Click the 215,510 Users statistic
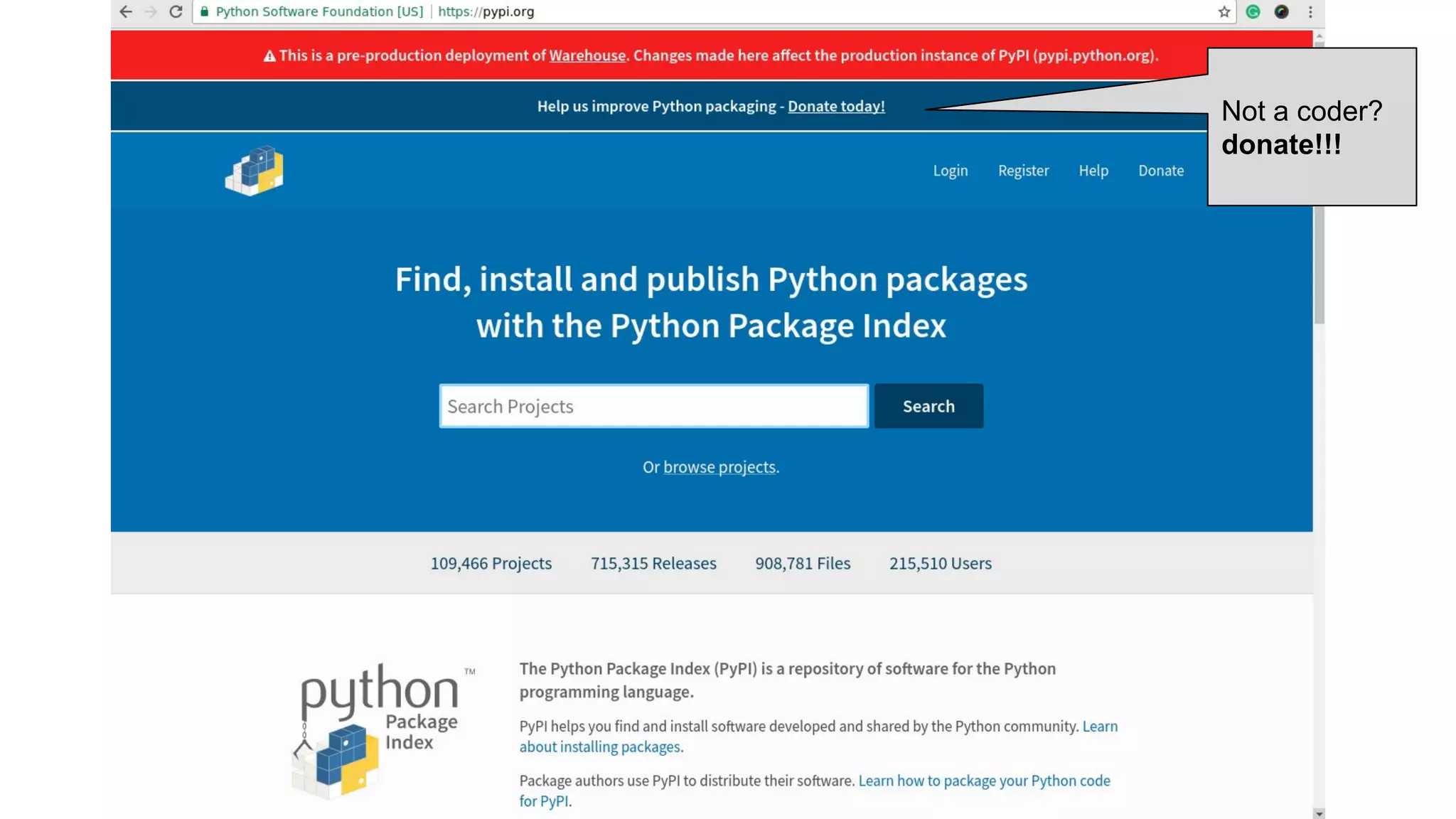The width and height of the screenshot is (1456, 819). click(x=941, y=563)
